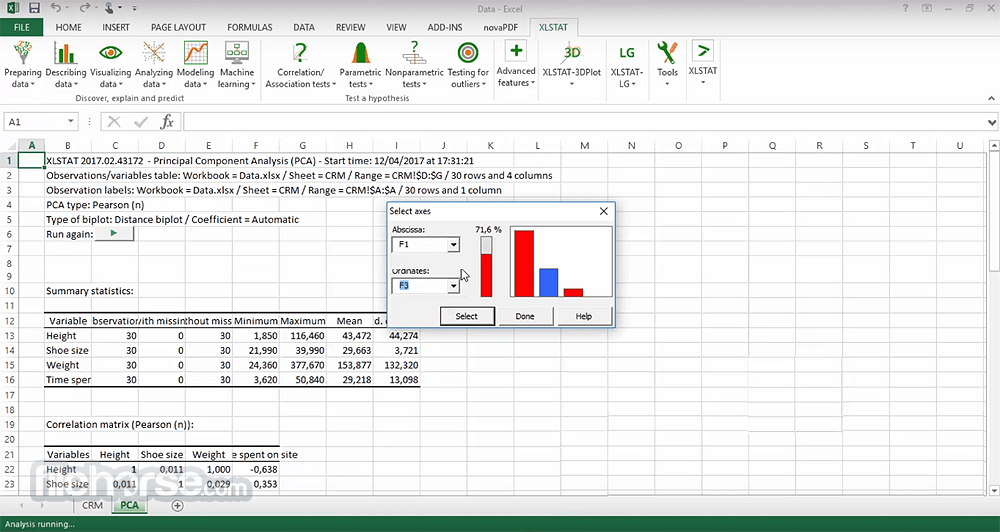Switch to the PAGE LAYOUT tab
Image resolution: width=1000 pixels, height=532 pixels.
pyautogui.click(x=178, y=27)
